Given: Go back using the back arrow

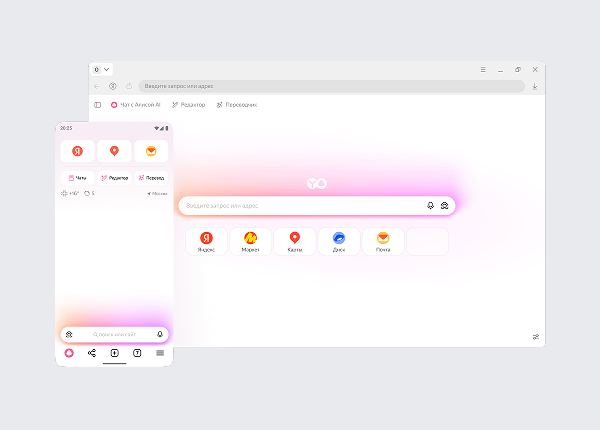Looking at the screenshot, I should coord(96,86).
